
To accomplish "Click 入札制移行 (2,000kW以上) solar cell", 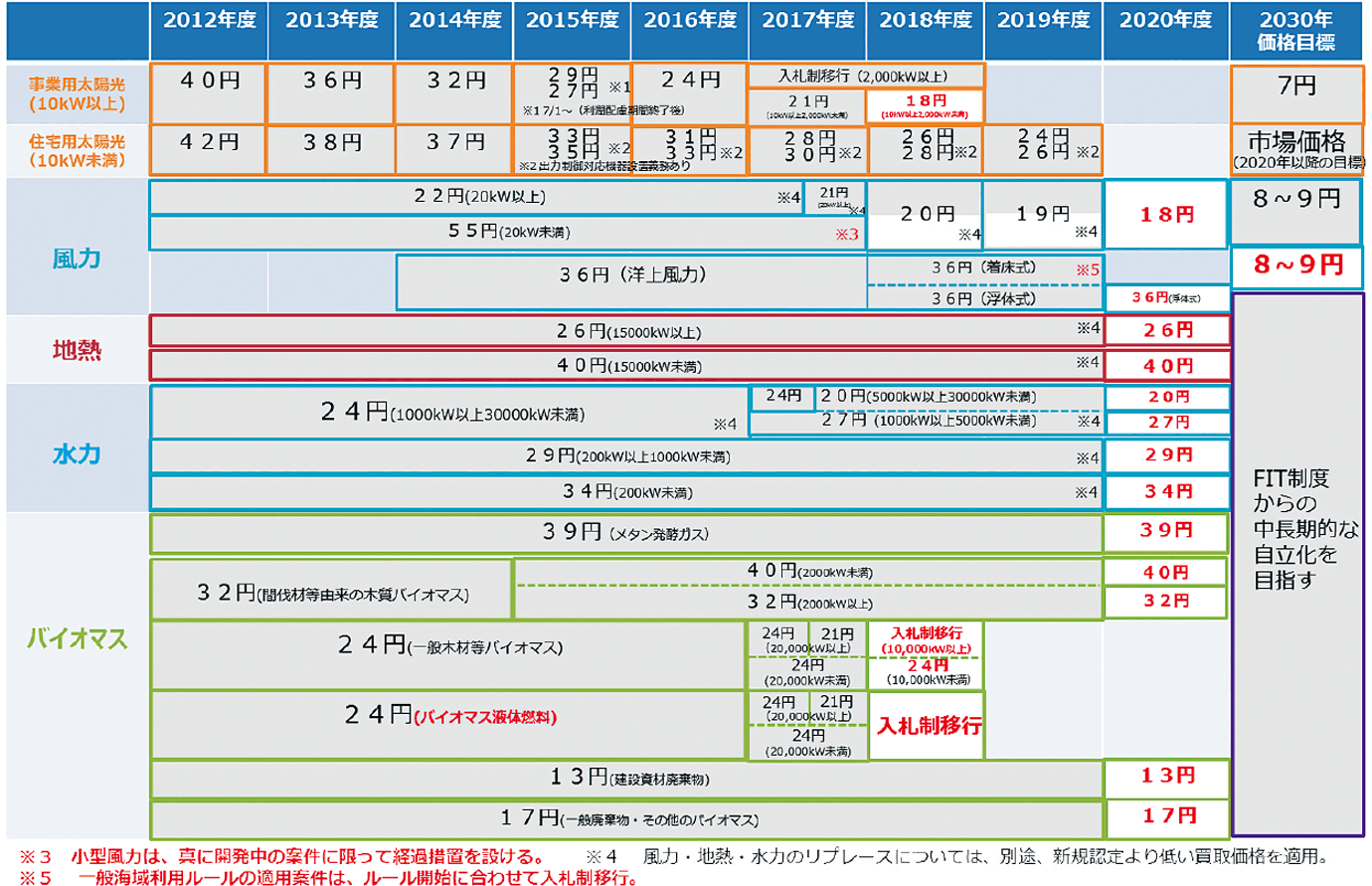I will pos(866,76).
